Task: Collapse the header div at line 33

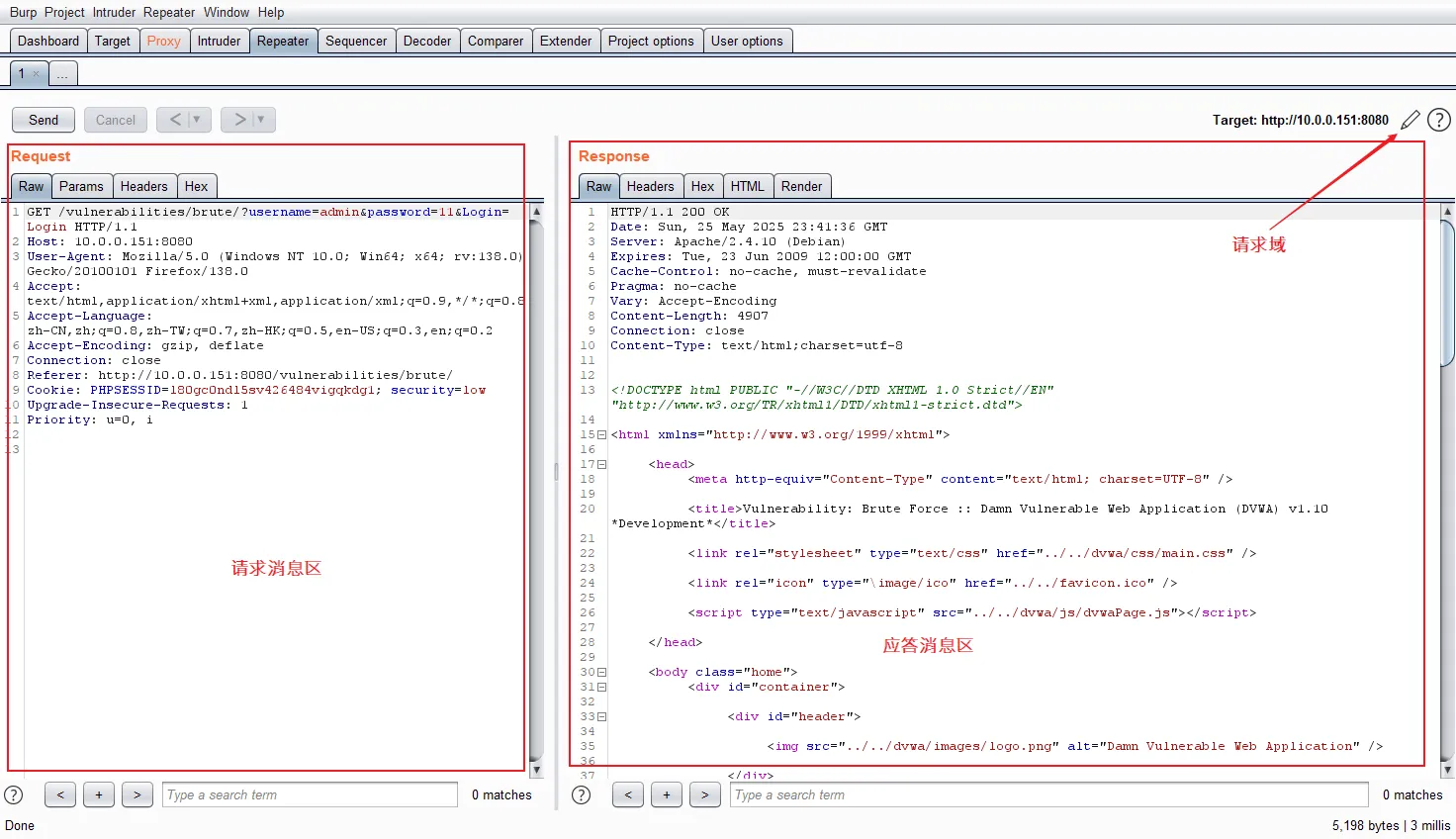Action: point(601,716)
